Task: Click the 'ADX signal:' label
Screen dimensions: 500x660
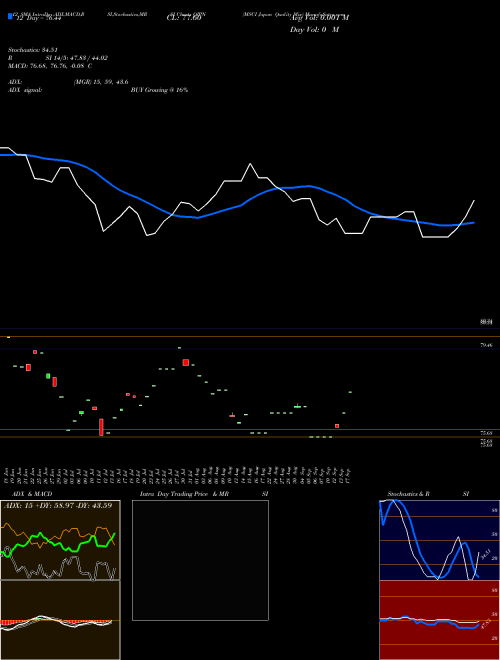Action: pos(25,90)
